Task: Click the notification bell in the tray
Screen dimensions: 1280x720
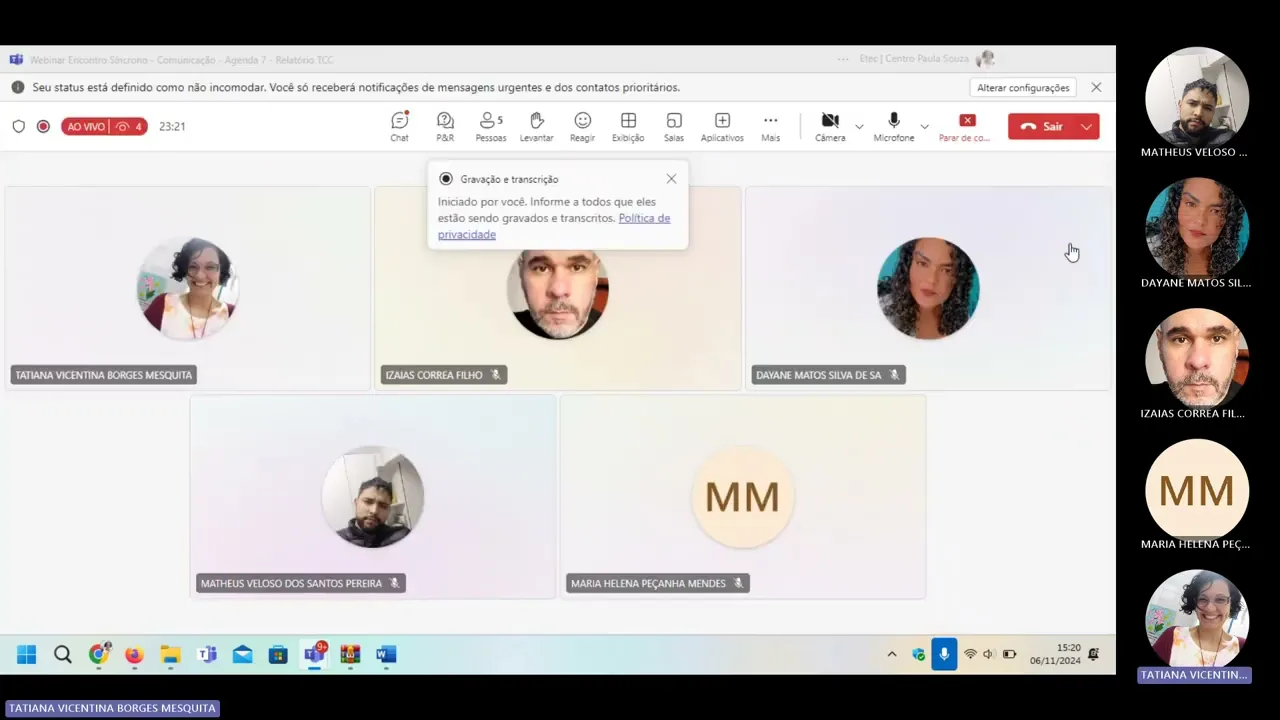Action: (x=1093, y=655)
